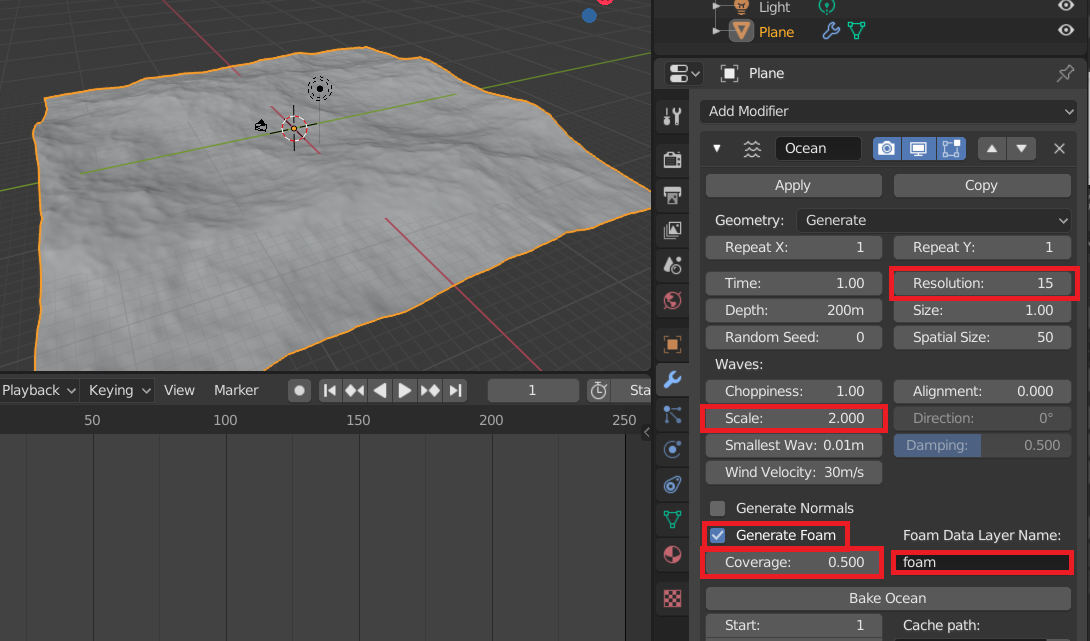Collapse the Ocean modifier panel
The image size is (1090, 641).
717,148
